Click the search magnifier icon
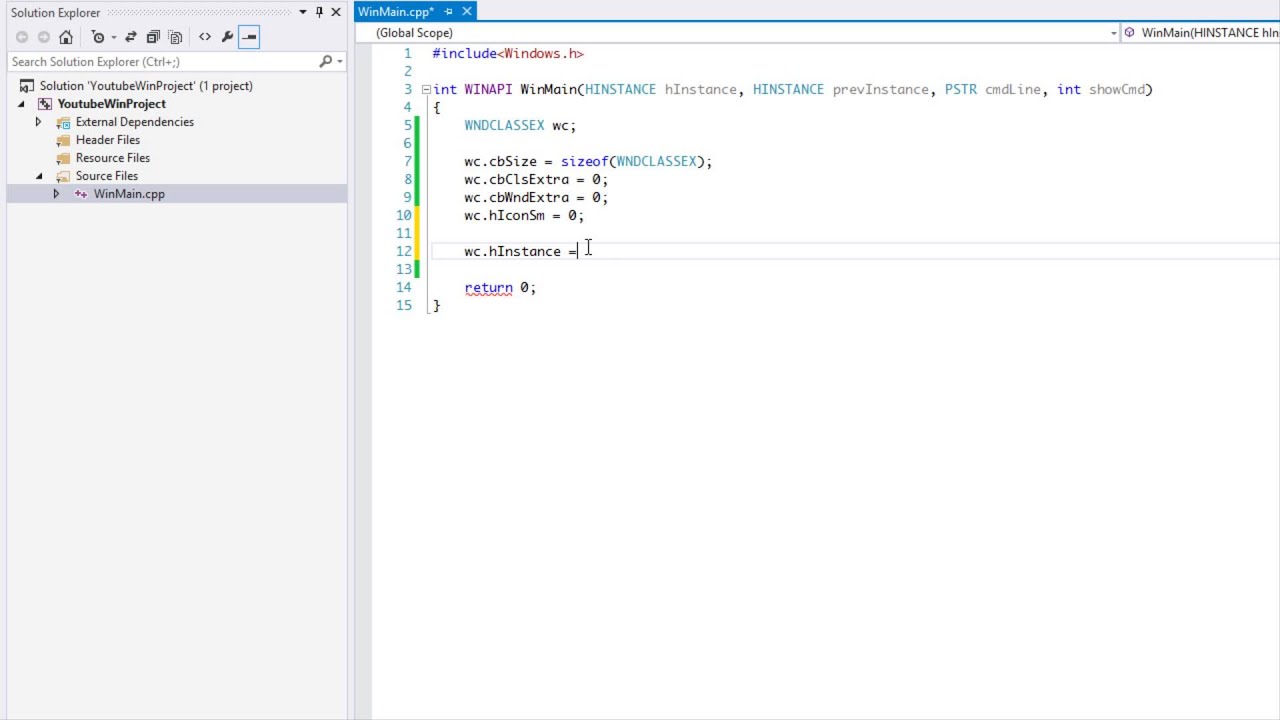The width and height of the screenshot is (1280, 720). point(325,61)
